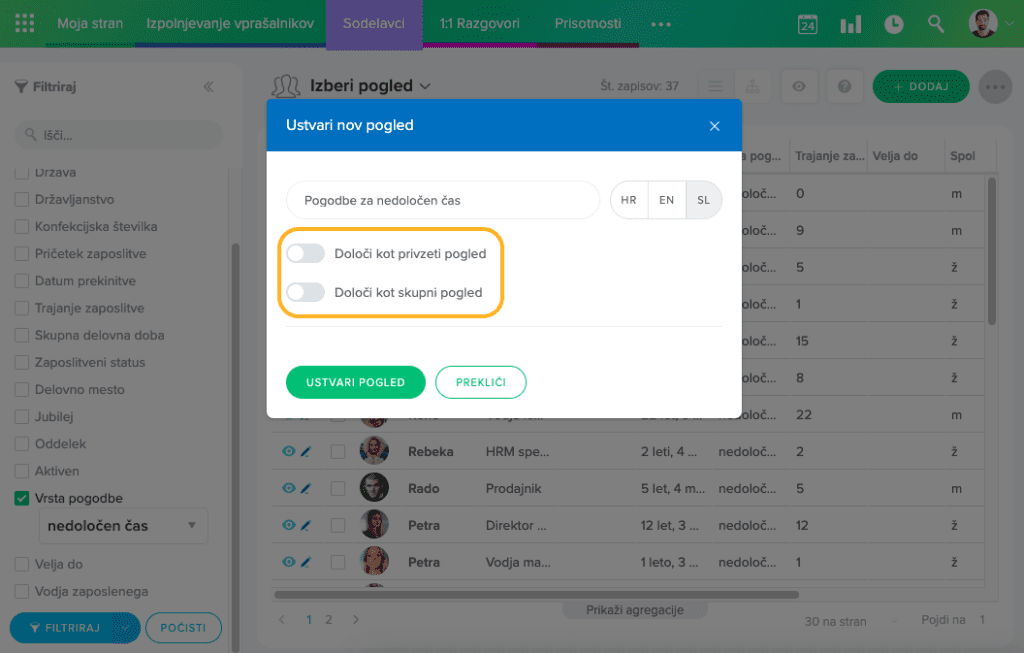The height and width of the screenshot is (653, 1024).
Task: Switch to the Prisotnosti tab
Action: click(x=587, y=24)
